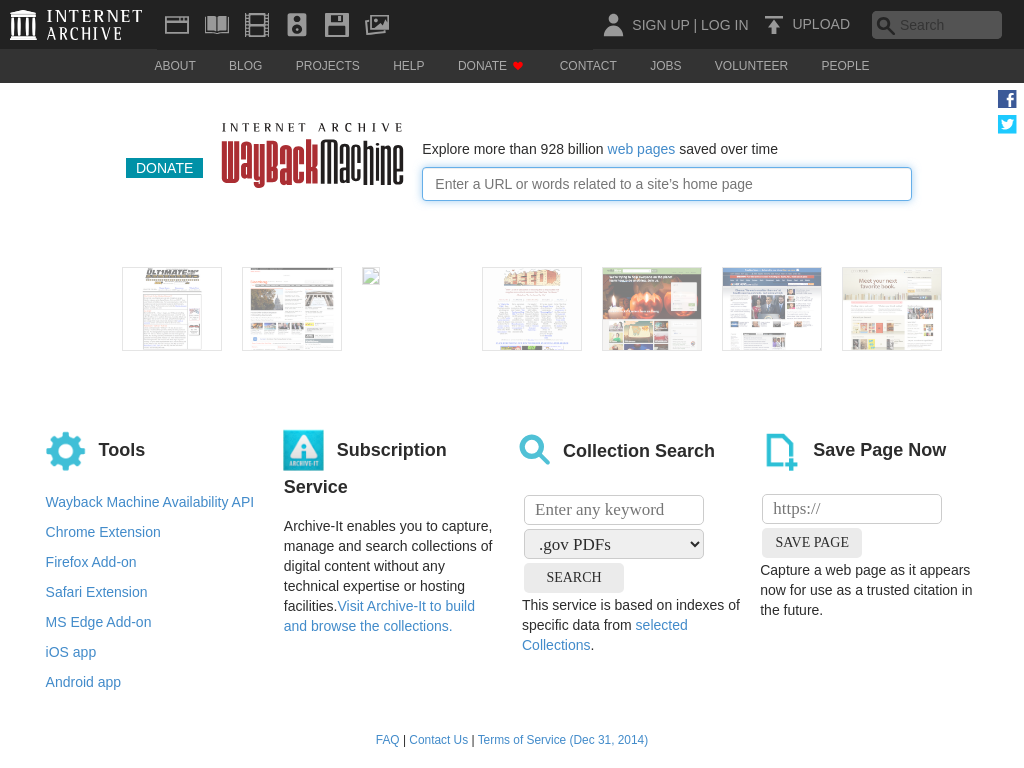Focus the Wayback URL search field
Screen dimensions: 1024x768
click(667, 184)
